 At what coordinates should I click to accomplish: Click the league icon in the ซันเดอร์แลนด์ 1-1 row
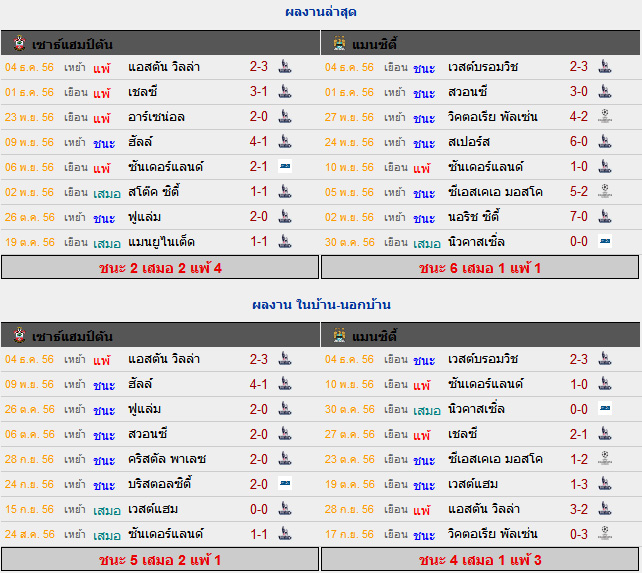tap(285, 534)
